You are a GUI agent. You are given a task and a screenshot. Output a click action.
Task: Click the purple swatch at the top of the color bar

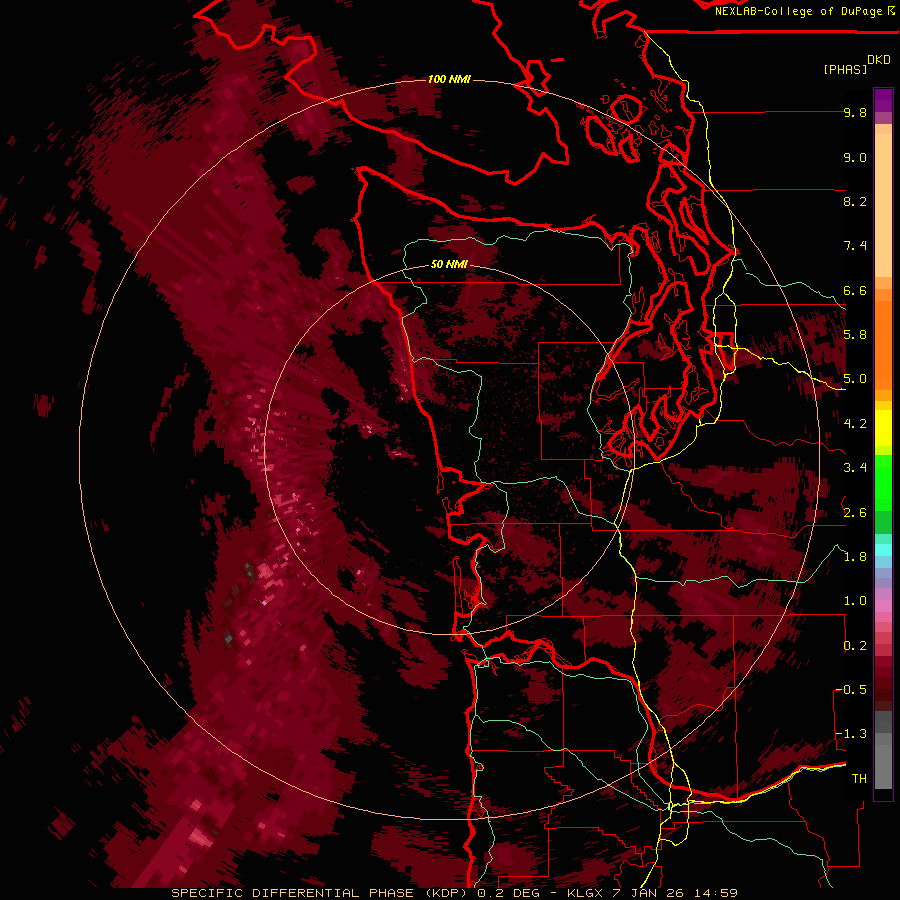[x=883, y=101]
